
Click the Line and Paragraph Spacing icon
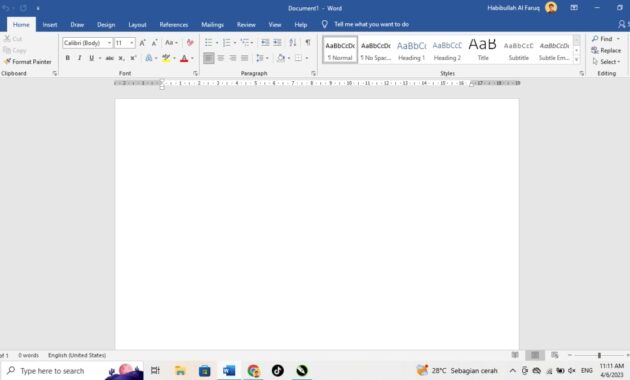[x=260, y=58]
